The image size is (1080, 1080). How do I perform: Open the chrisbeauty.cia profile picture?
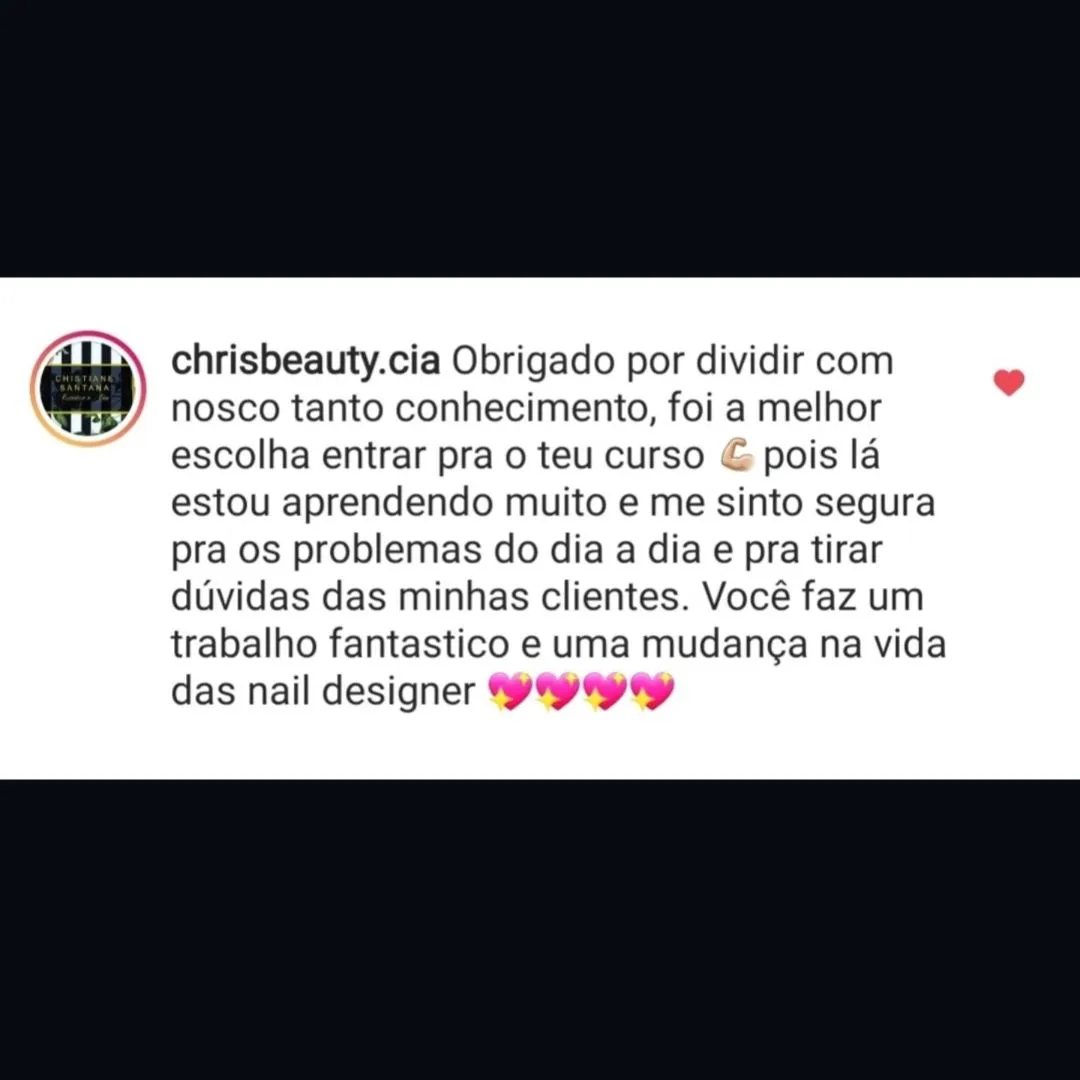coord(88,388)
